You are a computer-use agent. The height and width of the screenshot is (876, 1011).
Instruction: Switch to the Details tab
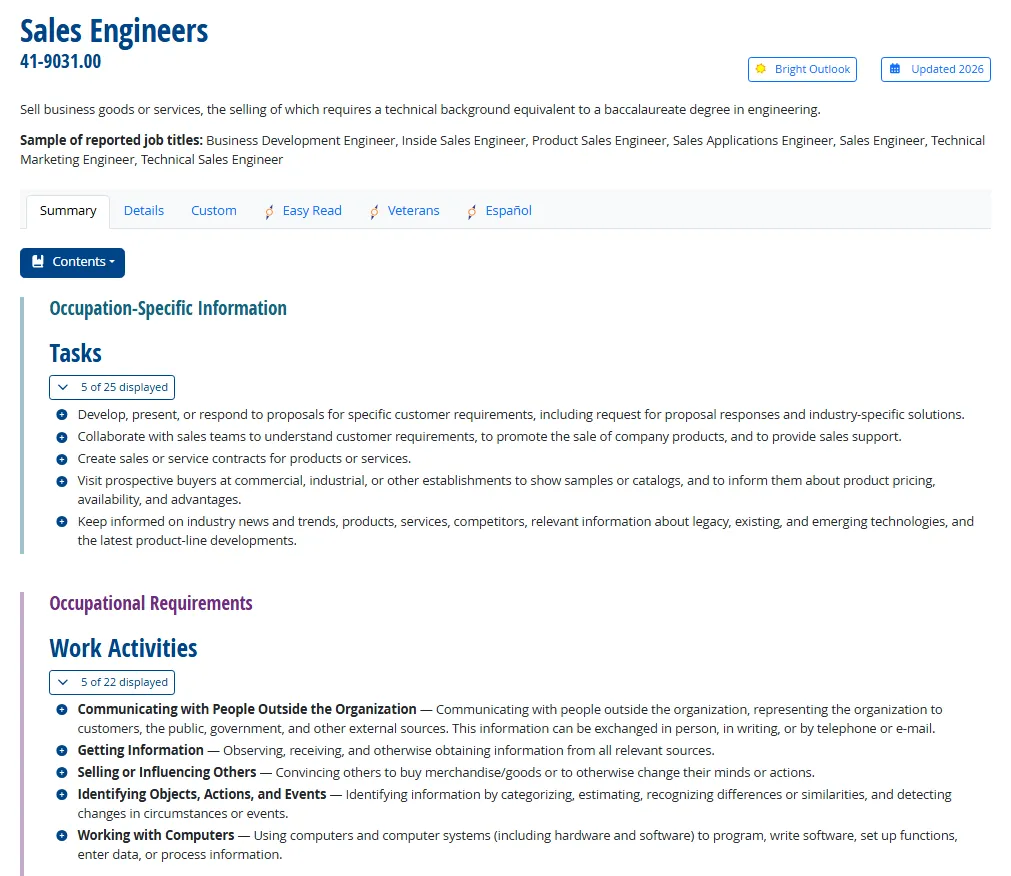click(144, 211)
